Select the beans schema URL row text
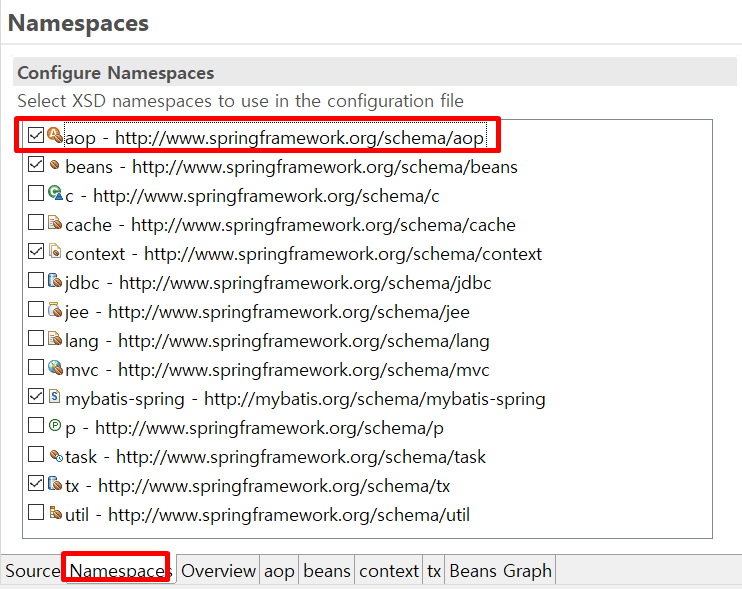The image size is (742, 589). point(291,167)
